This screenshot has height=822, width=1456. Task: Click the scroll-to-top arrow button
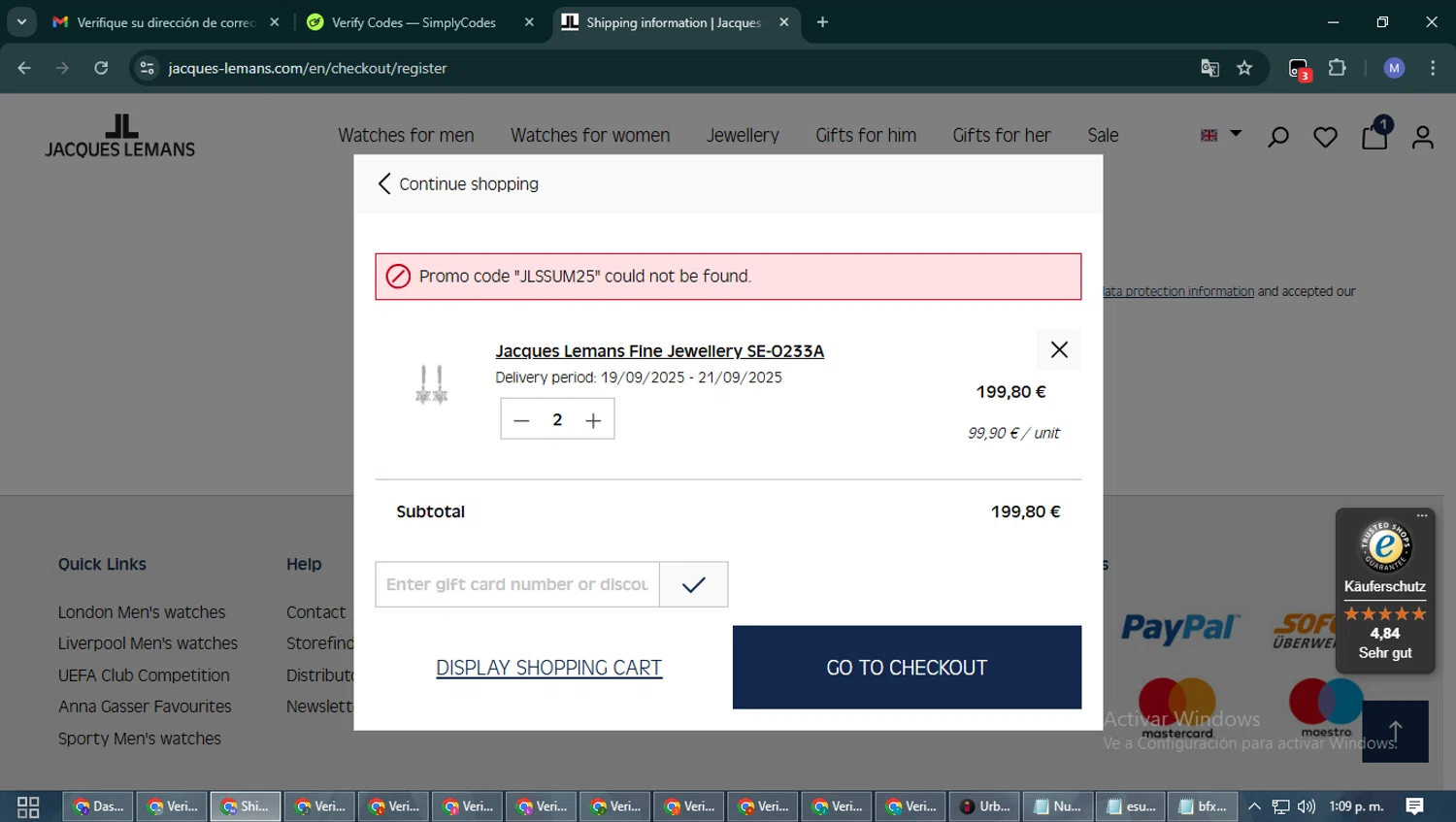[x=1395, y=732]
